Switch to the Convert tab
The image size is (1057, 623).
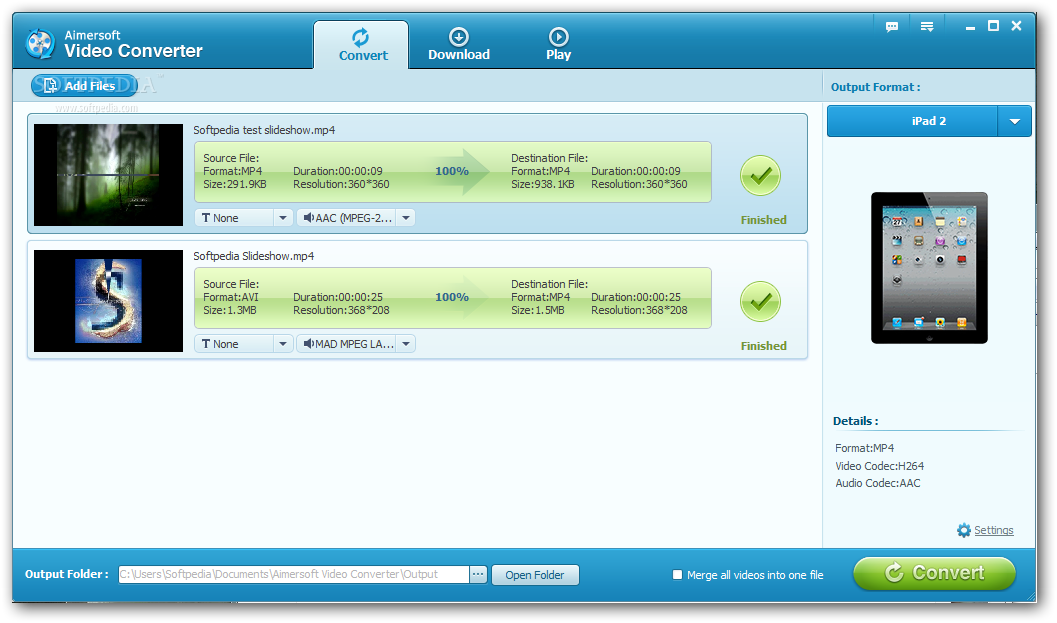click(x=361, y=44)
